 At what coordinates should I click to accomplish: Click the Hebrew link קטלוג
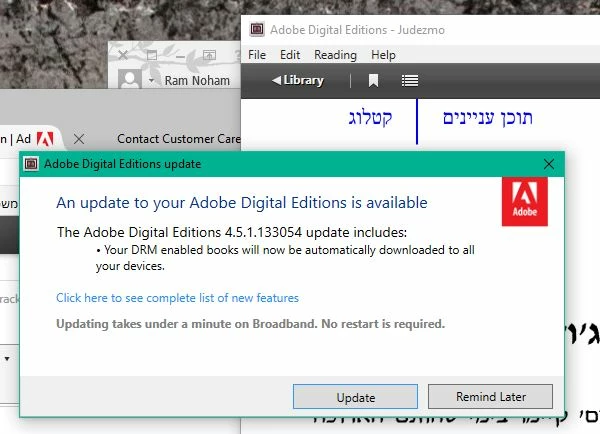pos(370,118)
